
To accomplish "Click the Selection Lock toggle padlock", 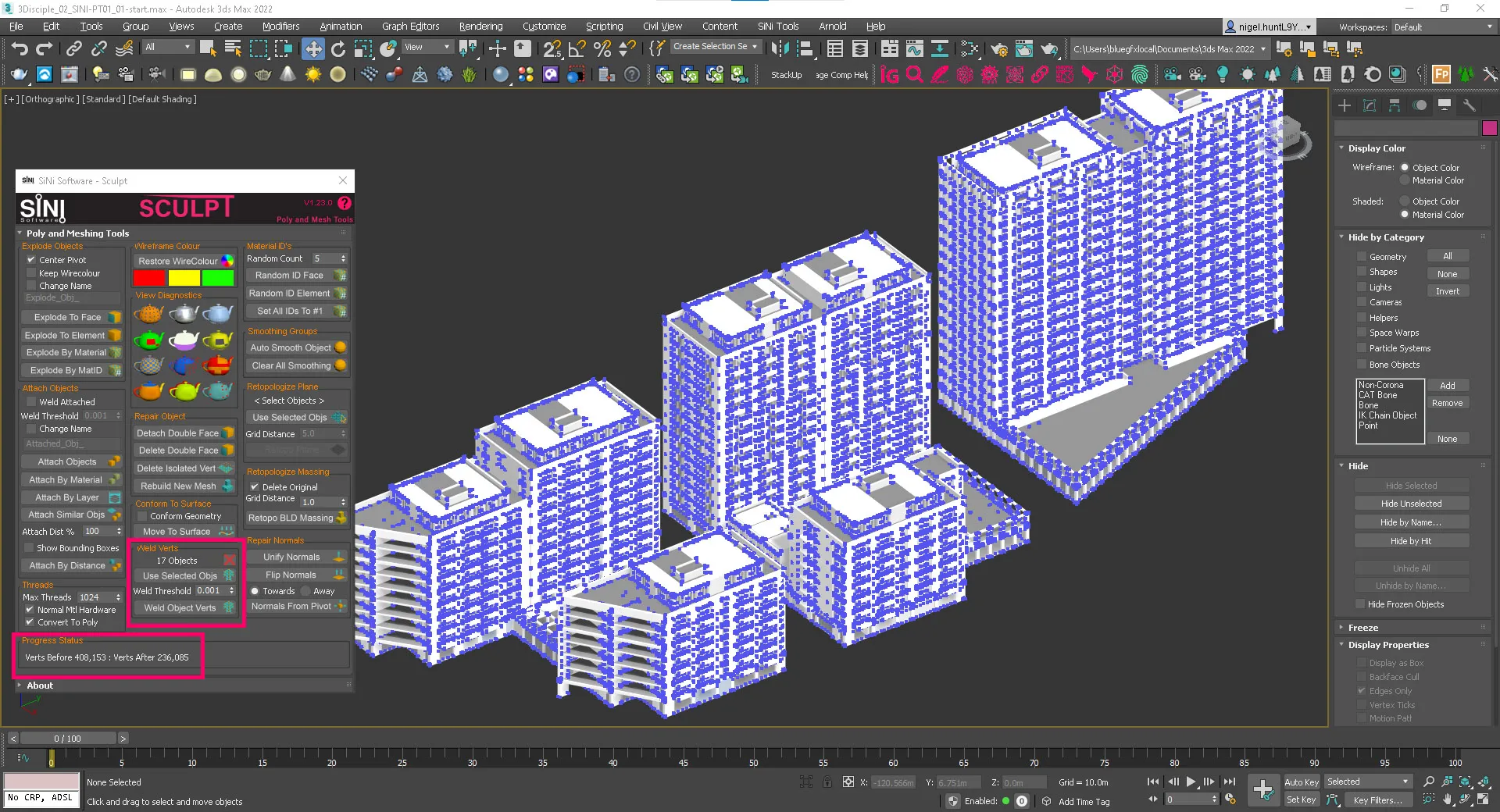I will 827,782.
